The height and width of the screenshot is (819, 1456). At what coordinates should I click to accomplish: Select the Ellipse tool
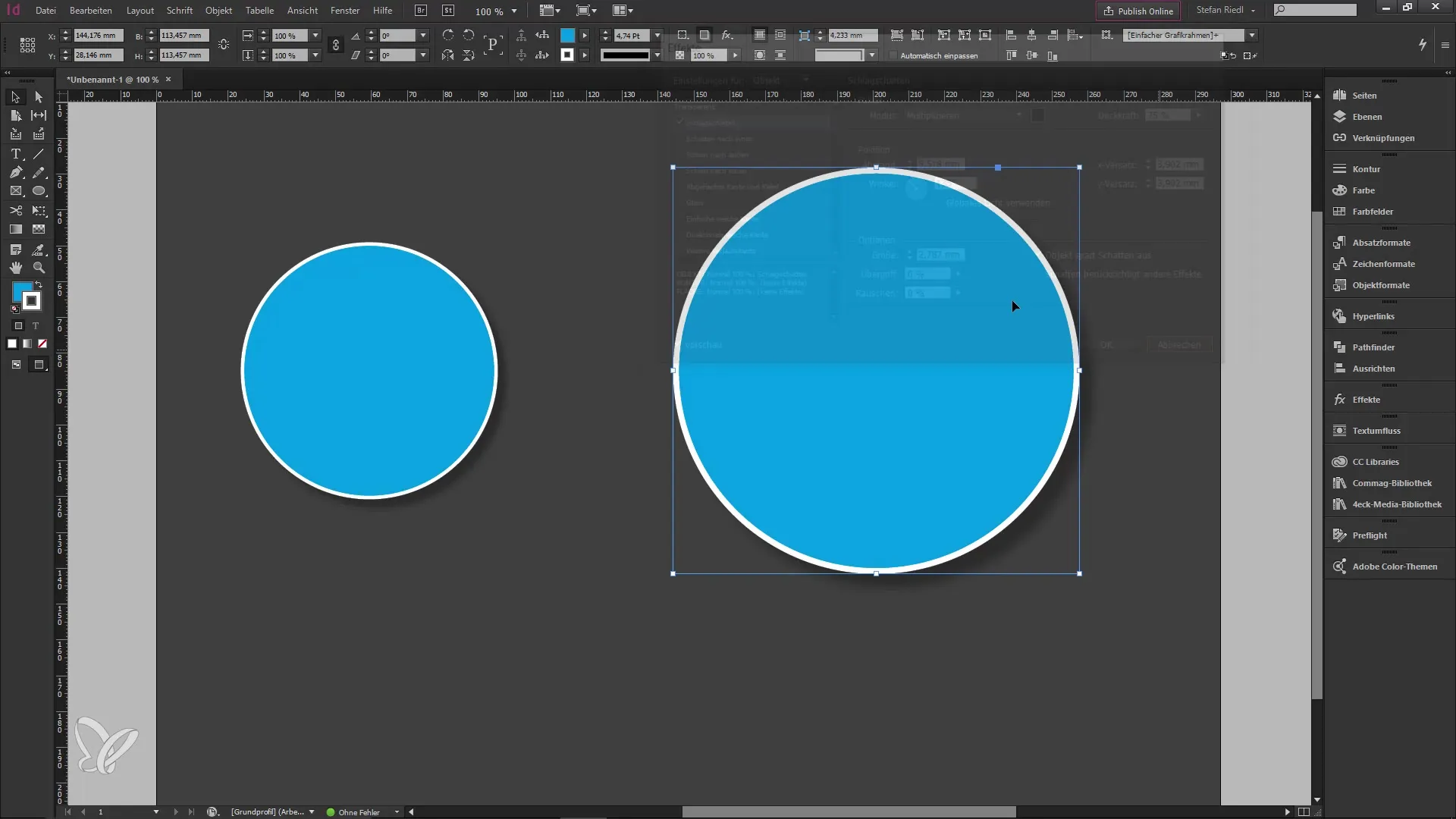(x=39, y=191)
